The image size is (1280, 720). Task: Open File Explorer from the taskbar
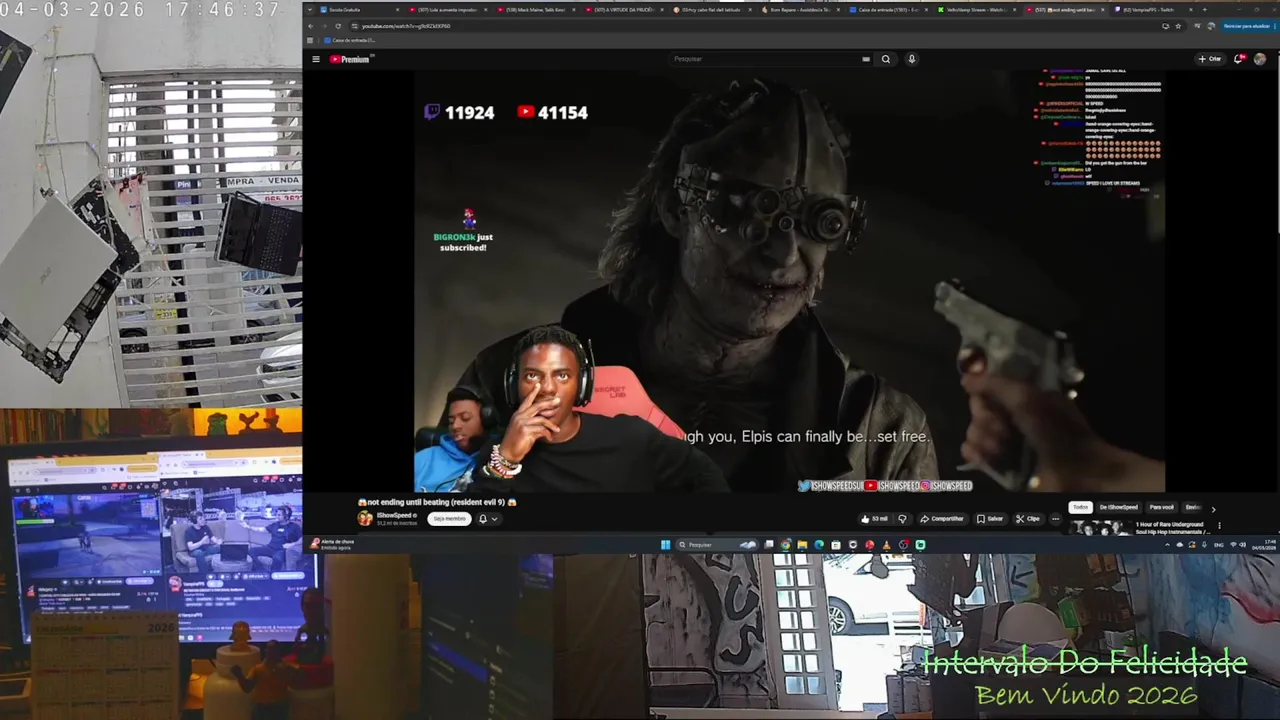[802, 545]
